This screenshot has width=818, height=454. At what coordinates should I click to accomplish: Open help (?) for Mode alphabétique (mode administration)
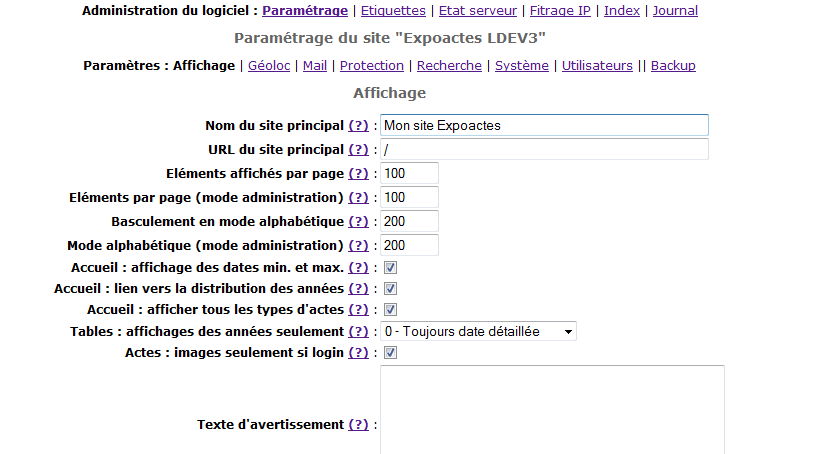358,246
